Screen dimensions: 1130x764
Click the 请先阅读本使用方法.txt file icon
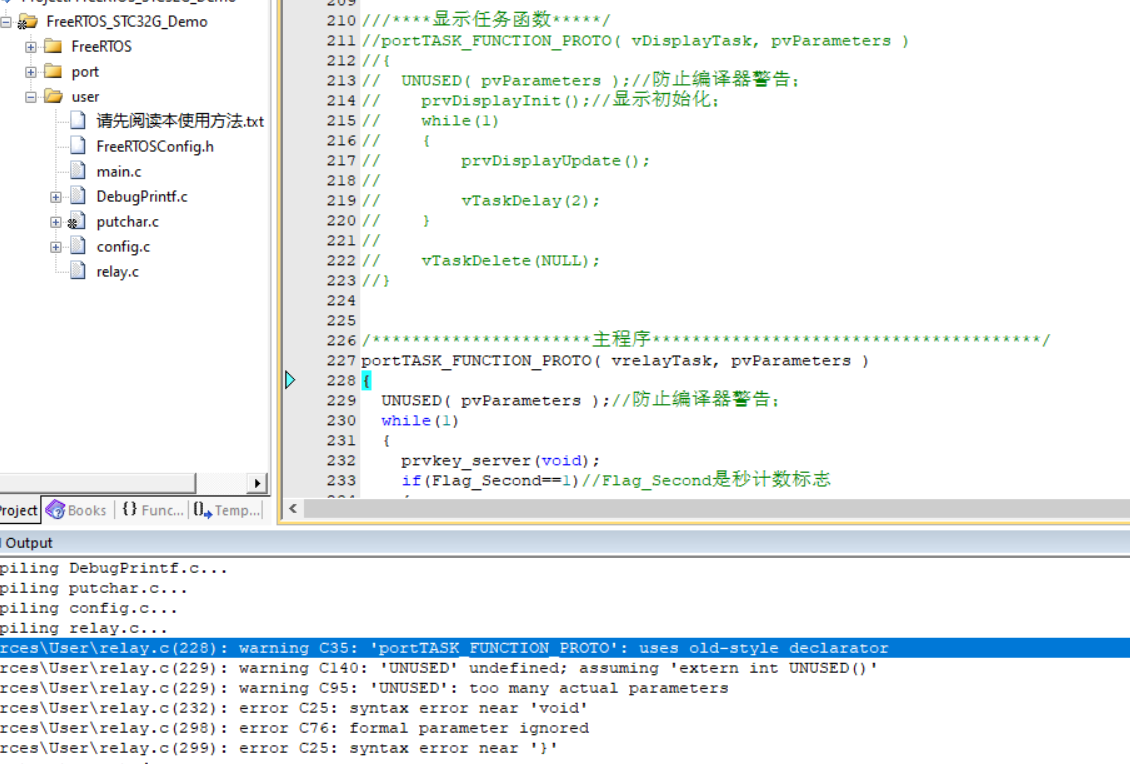pos(78,120)
